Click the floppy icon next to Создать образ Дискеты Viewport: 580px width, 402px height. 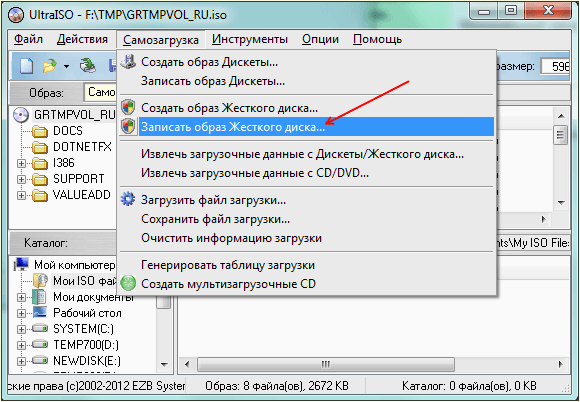128,62
